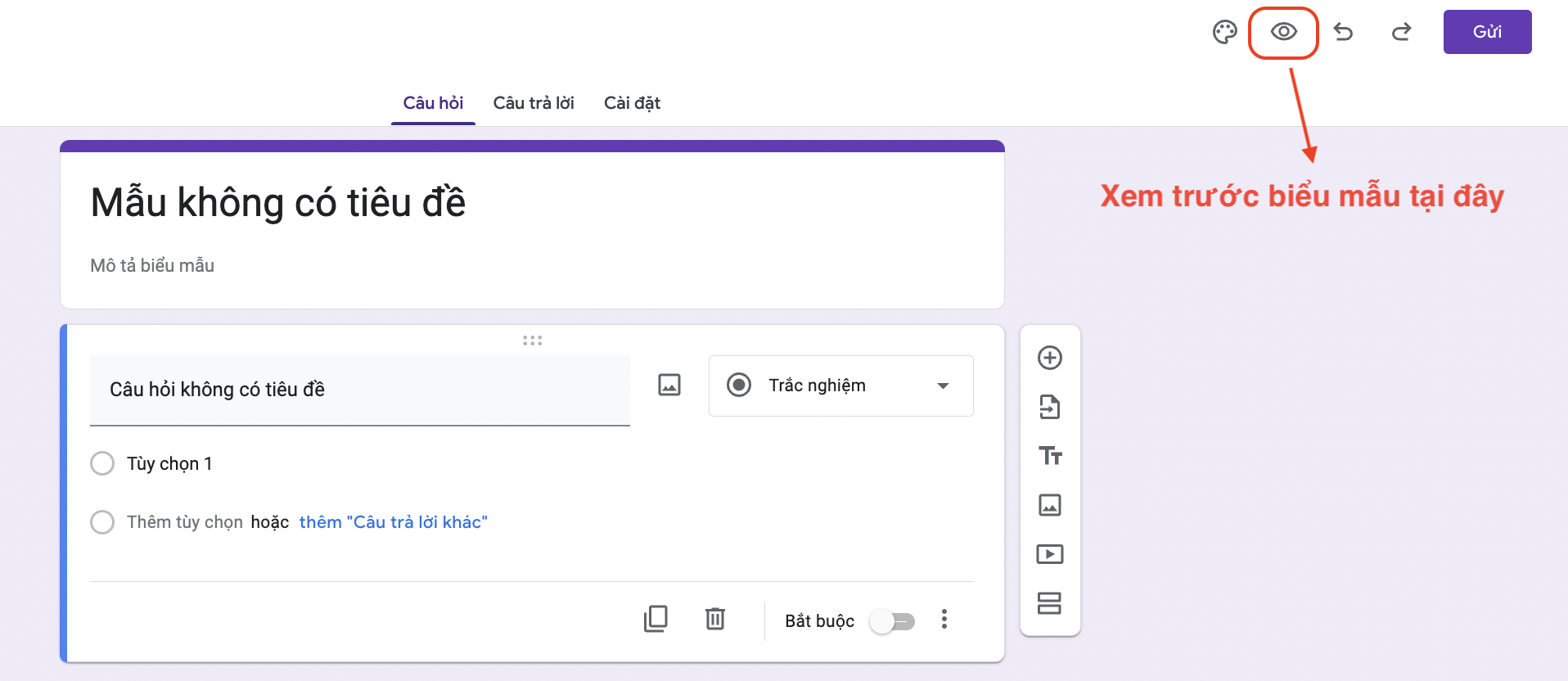Image resolution: width=1568 pixels, height=681 pixels.
Task: Add an image to the question title
Action: click(669, 385)
